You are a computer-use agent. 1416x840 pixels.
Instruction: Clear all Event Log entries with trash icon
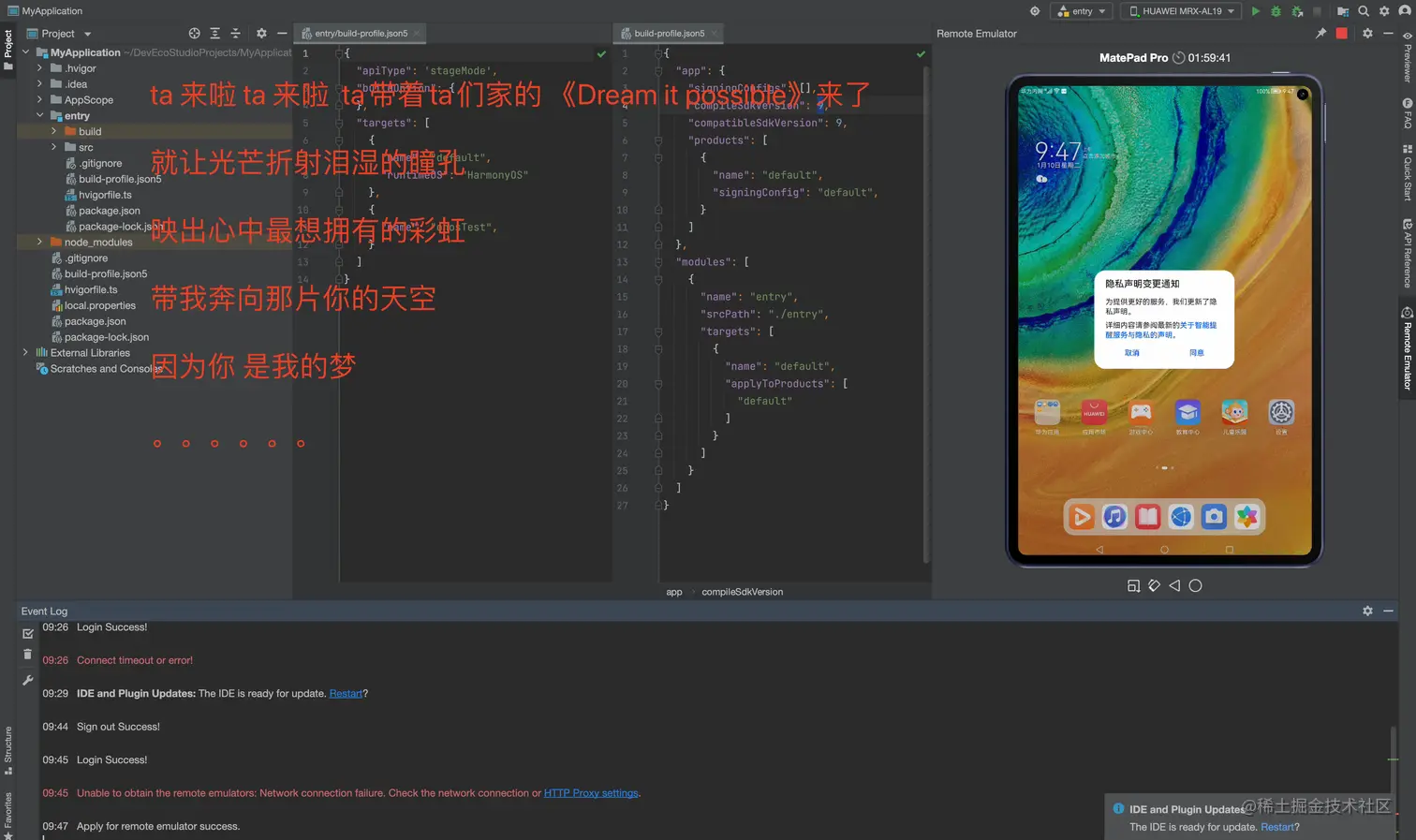(x=27, y=655)
